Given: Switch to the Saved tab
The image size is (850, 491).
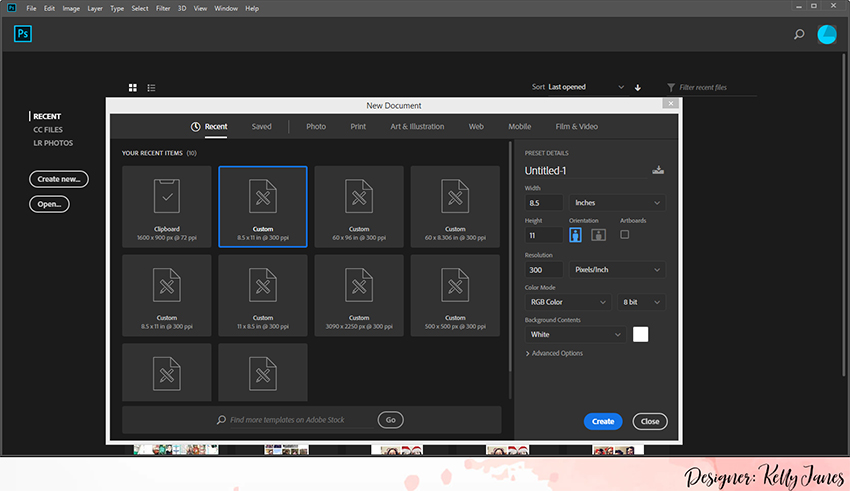Looking at the screenshot, I should (x=261, y=127).
